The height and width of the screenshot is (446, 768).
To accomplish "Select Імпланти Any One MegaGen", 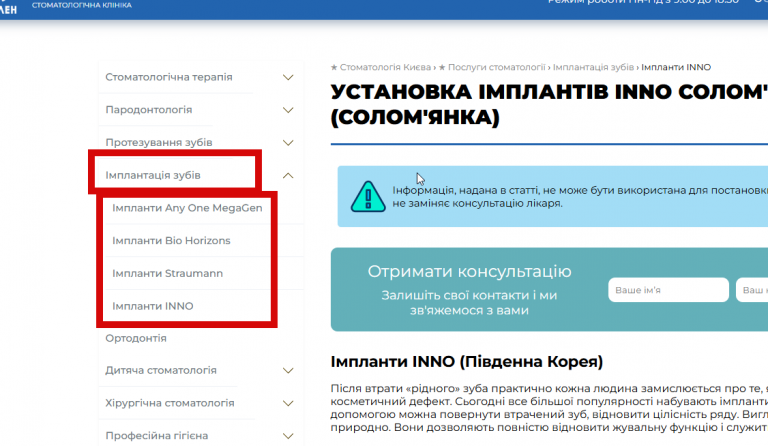I will coord(187,208).
